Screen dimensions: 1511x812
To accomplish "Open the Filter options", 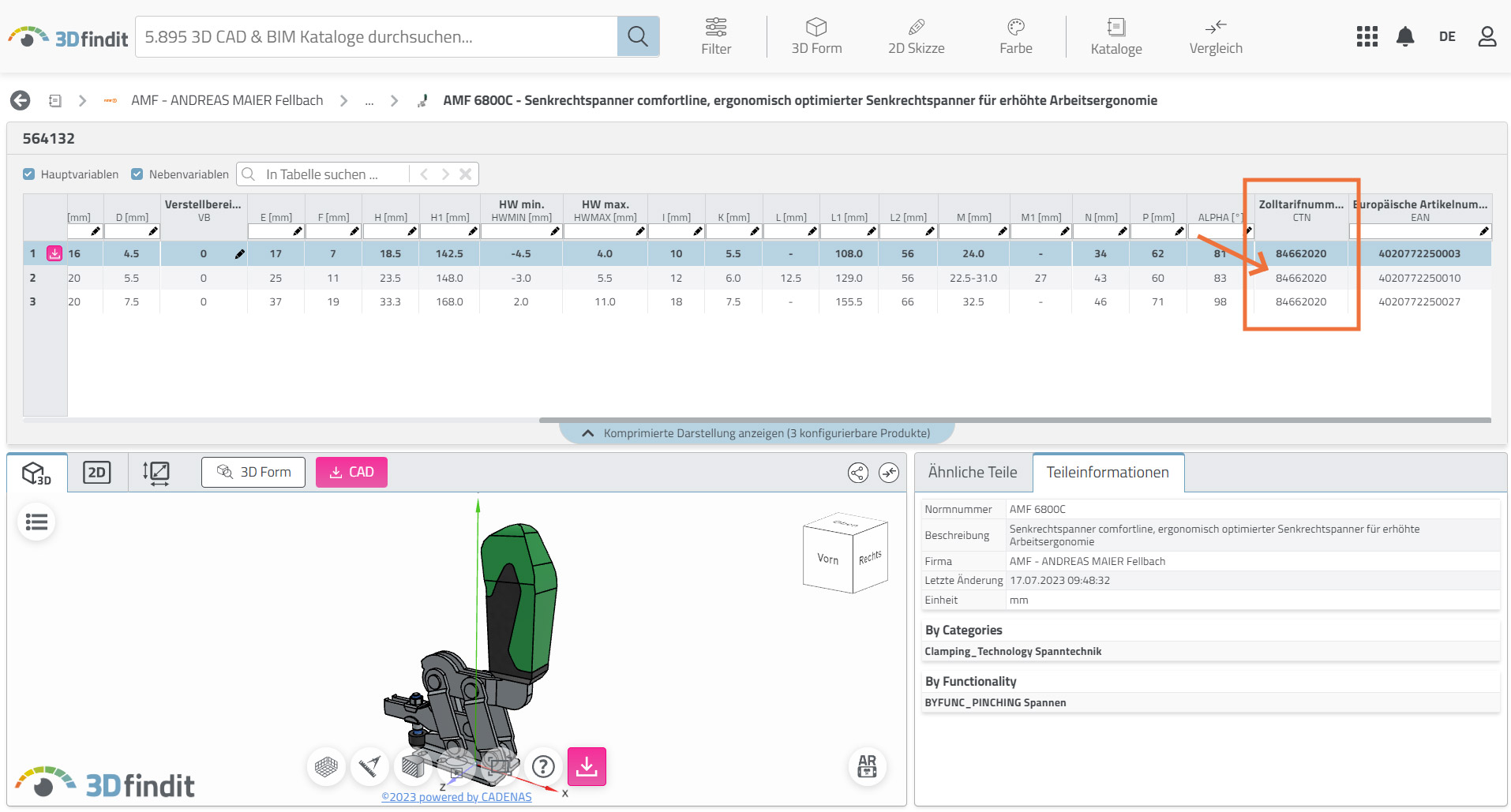I will [716, 36].
